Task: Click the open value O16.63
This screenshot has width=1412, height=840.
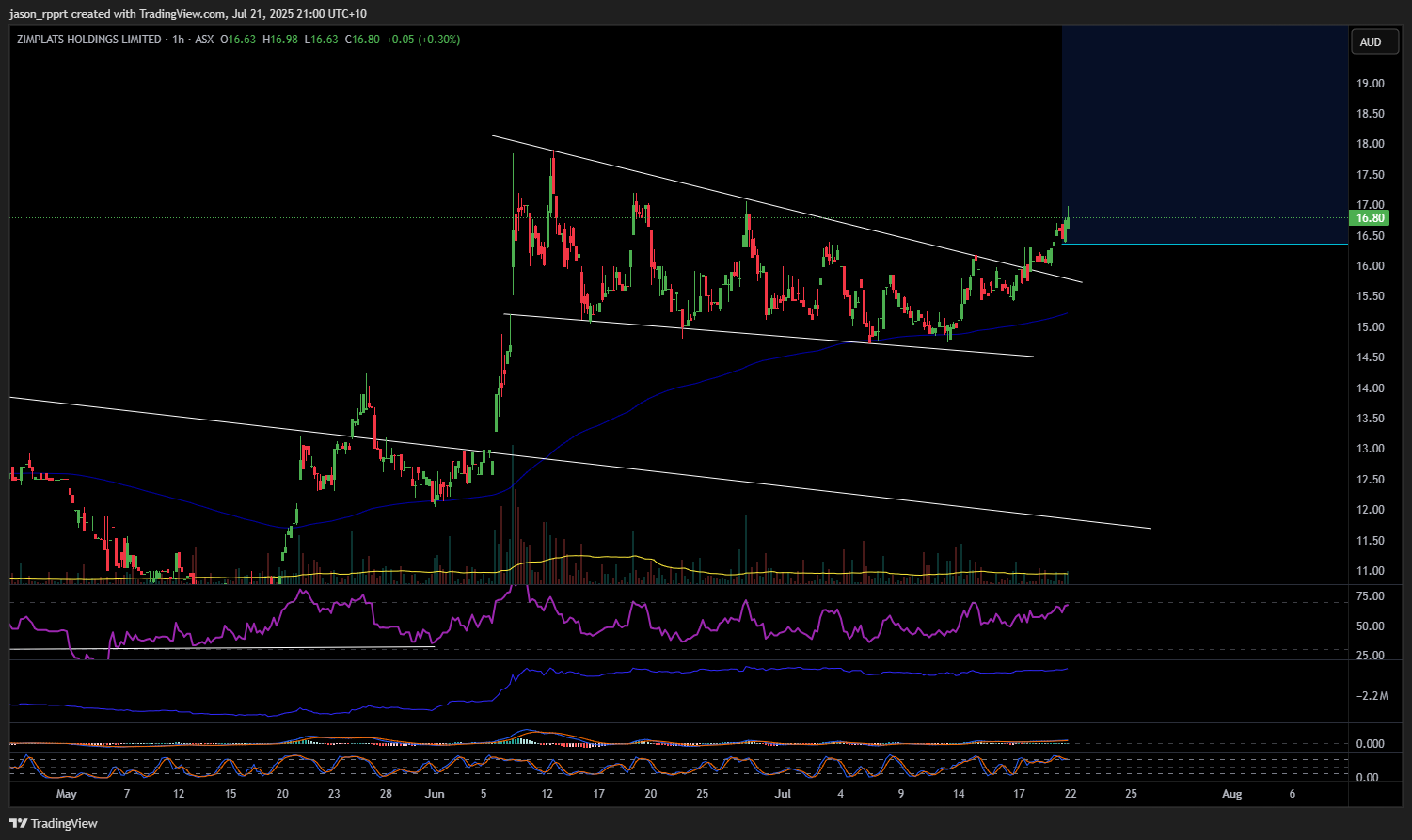Action: [x=238, y=40]
